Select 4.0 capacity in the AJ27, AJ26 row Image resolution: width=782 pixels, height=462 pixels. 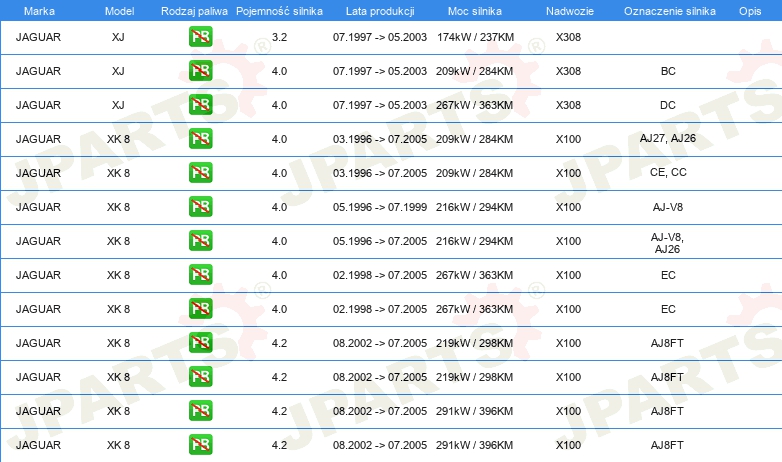(279, 139)
